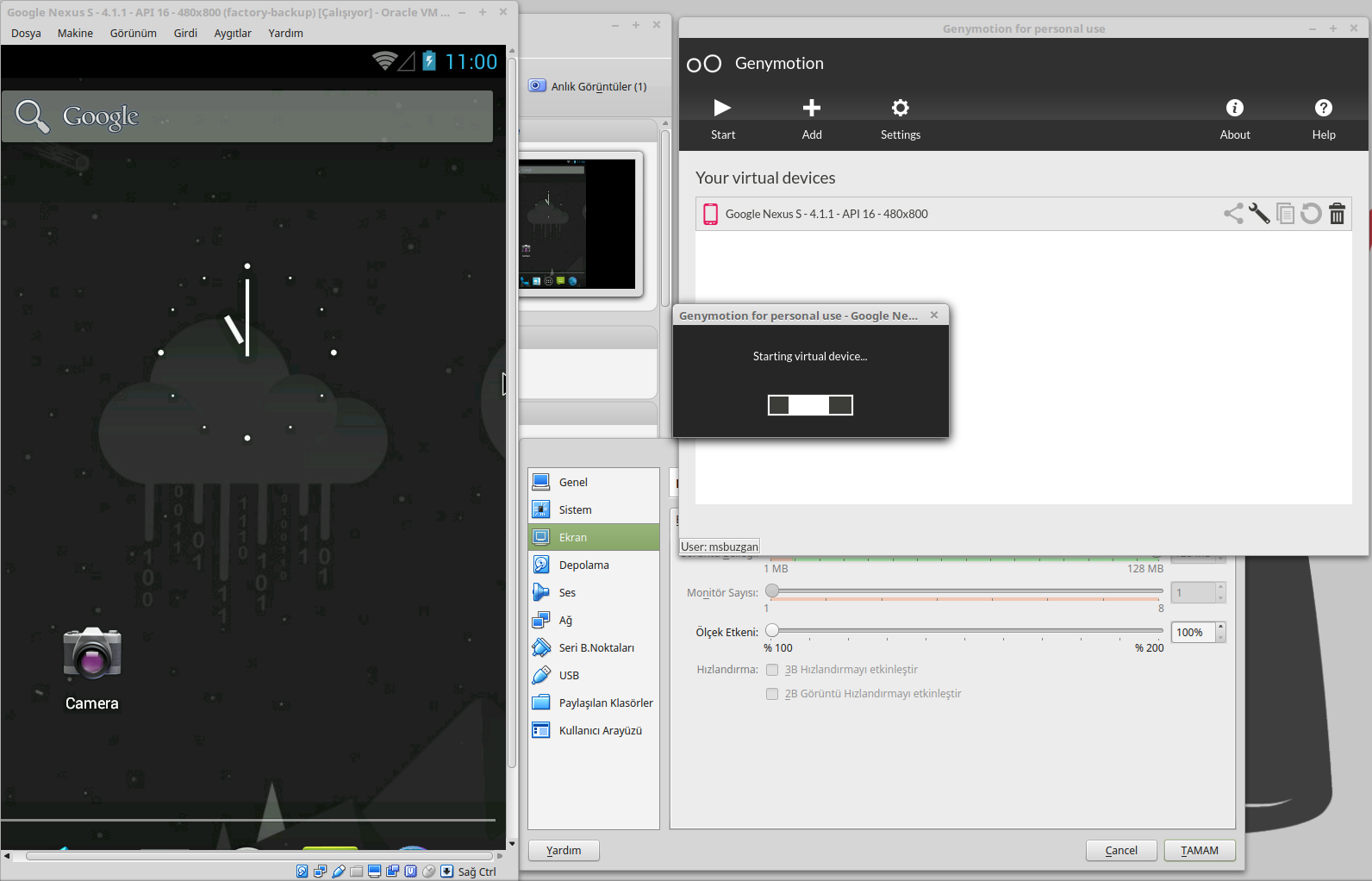Click the Cancel button in settings dialog

point(1121,851)
